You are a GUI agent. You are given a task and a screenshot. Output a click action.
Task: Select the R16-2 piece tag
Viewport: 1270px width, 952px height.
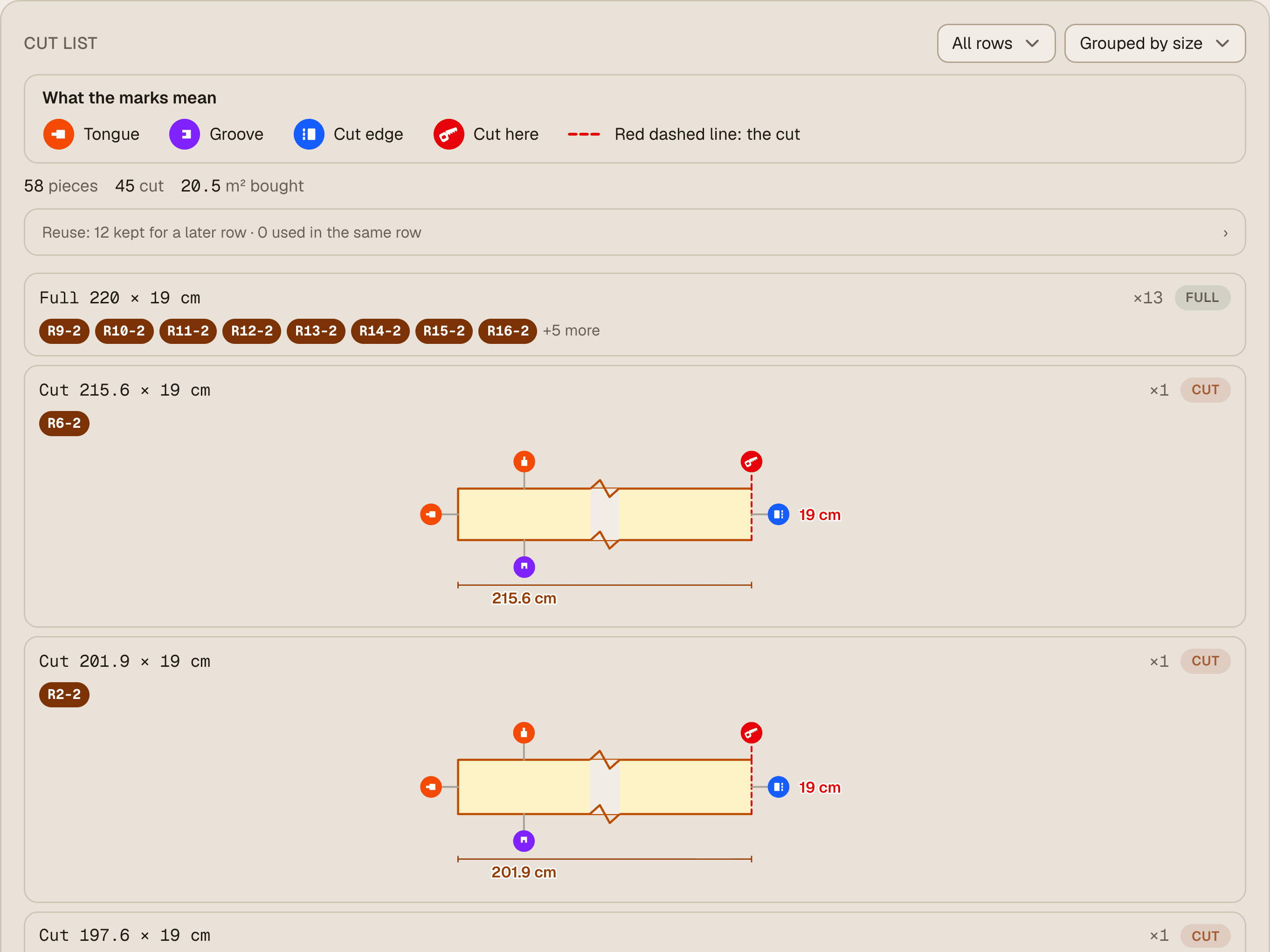(x=508, y=331)
